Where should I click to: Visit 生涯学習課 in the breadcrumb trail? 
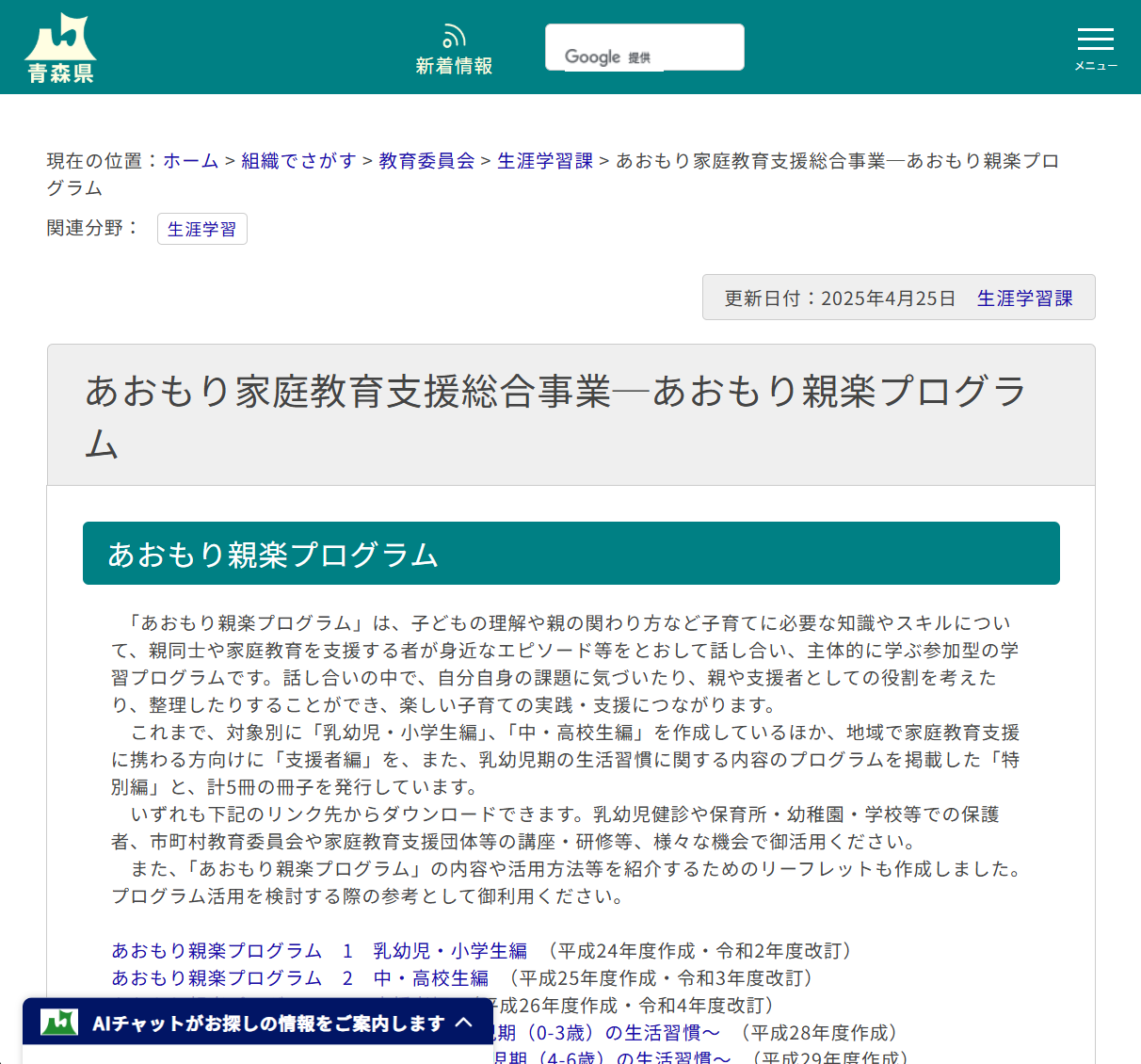tap(544, 160)
